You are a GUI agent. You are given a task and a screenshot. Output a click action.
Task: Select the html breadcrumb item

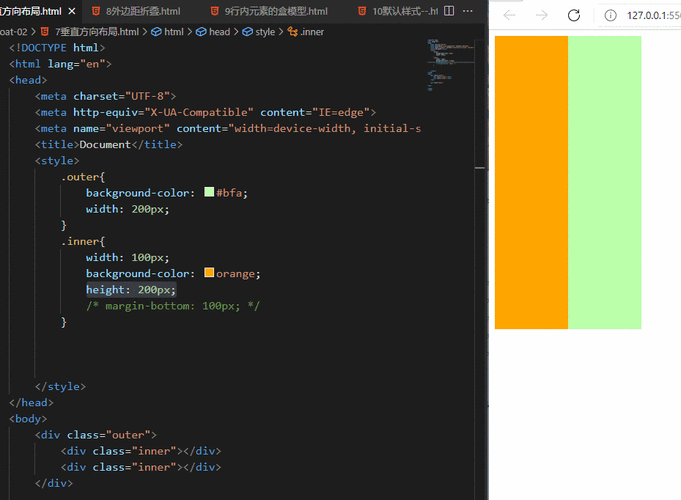point(174,32)
